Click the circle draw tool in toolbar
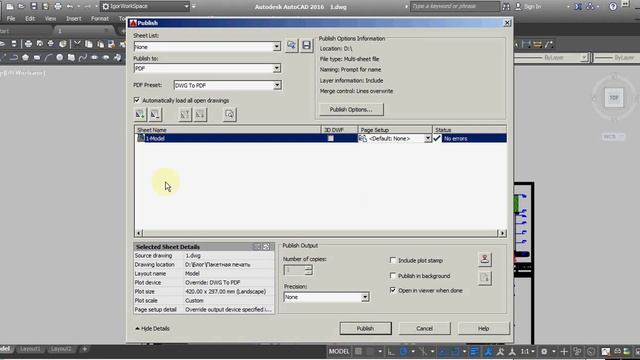 [x=60, y=58]
